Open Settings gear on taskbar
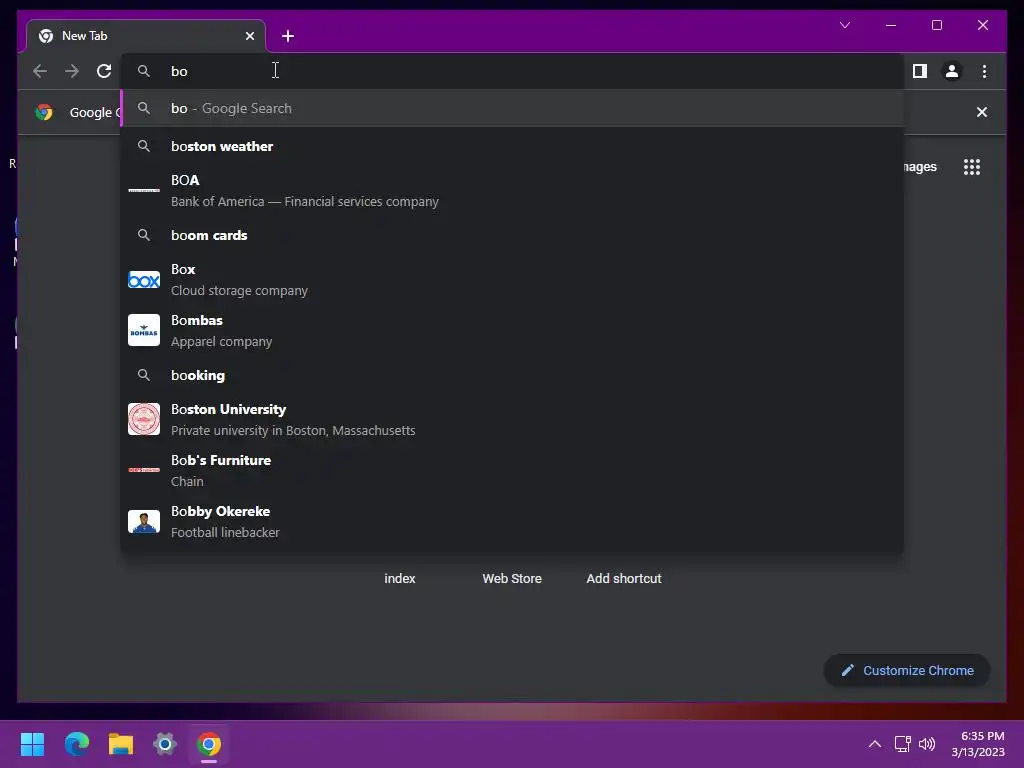 pos(165,744)
